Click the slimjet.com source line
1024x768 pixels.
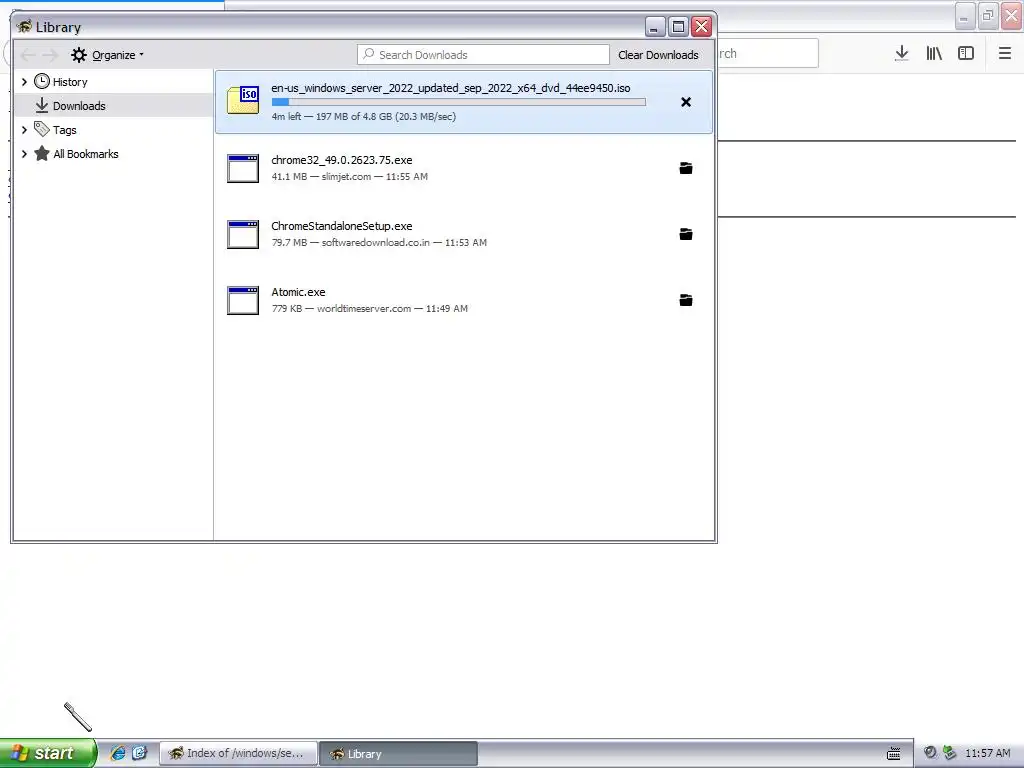(x=349, y=176)
